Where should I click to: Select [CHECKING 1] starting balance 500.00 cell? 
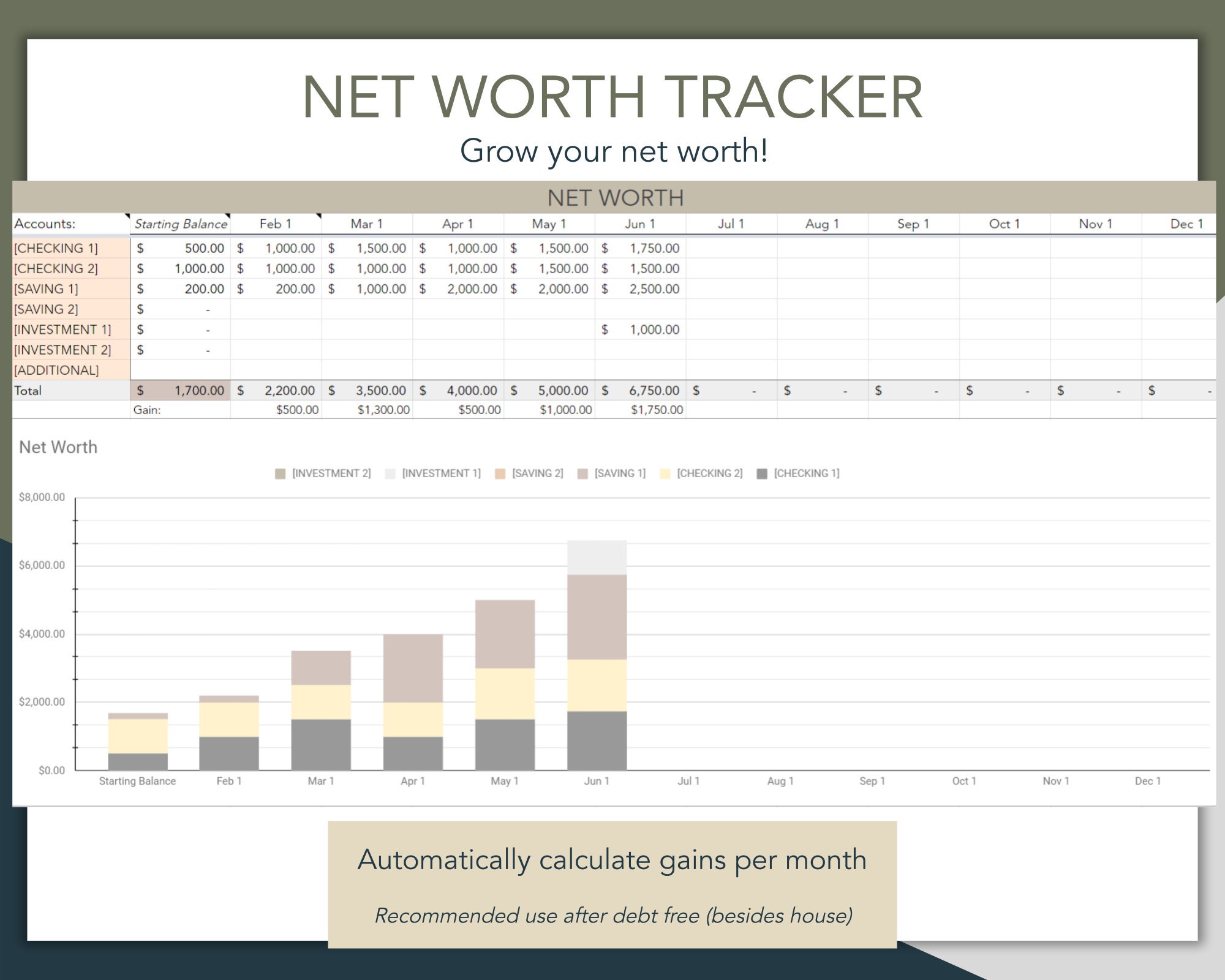[181, 248]
